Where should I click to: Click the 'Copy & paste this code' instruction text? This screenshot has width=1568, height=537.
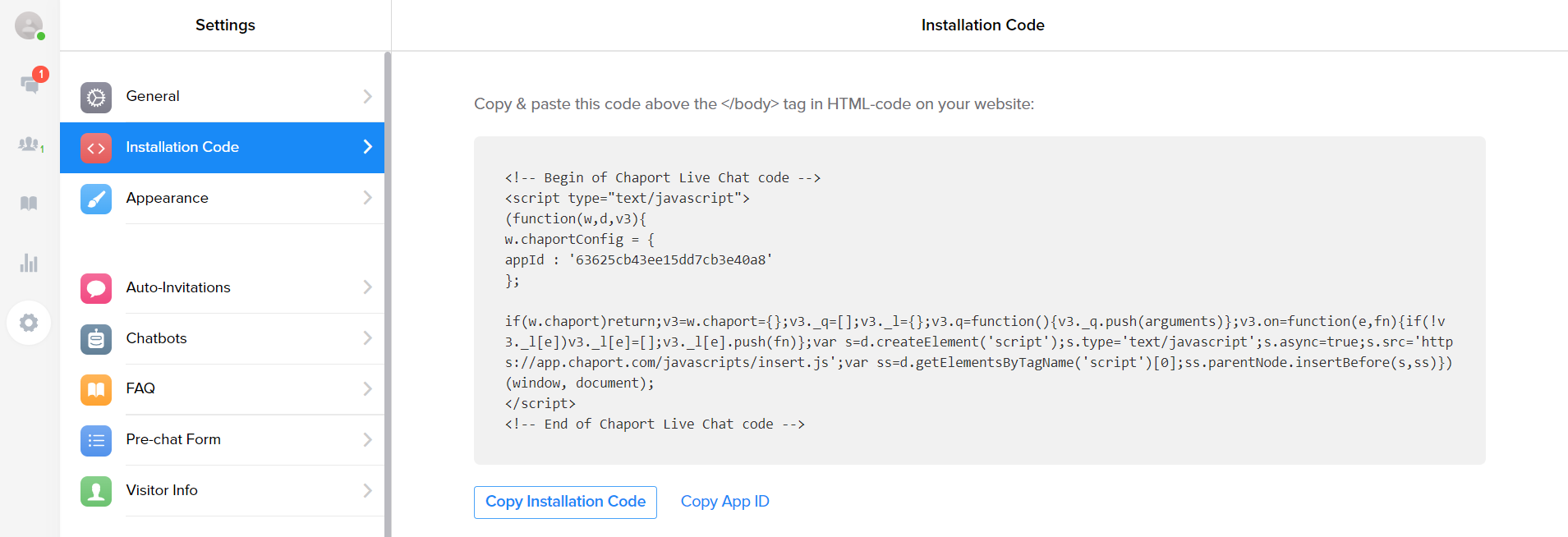click(x=754, y=104)
